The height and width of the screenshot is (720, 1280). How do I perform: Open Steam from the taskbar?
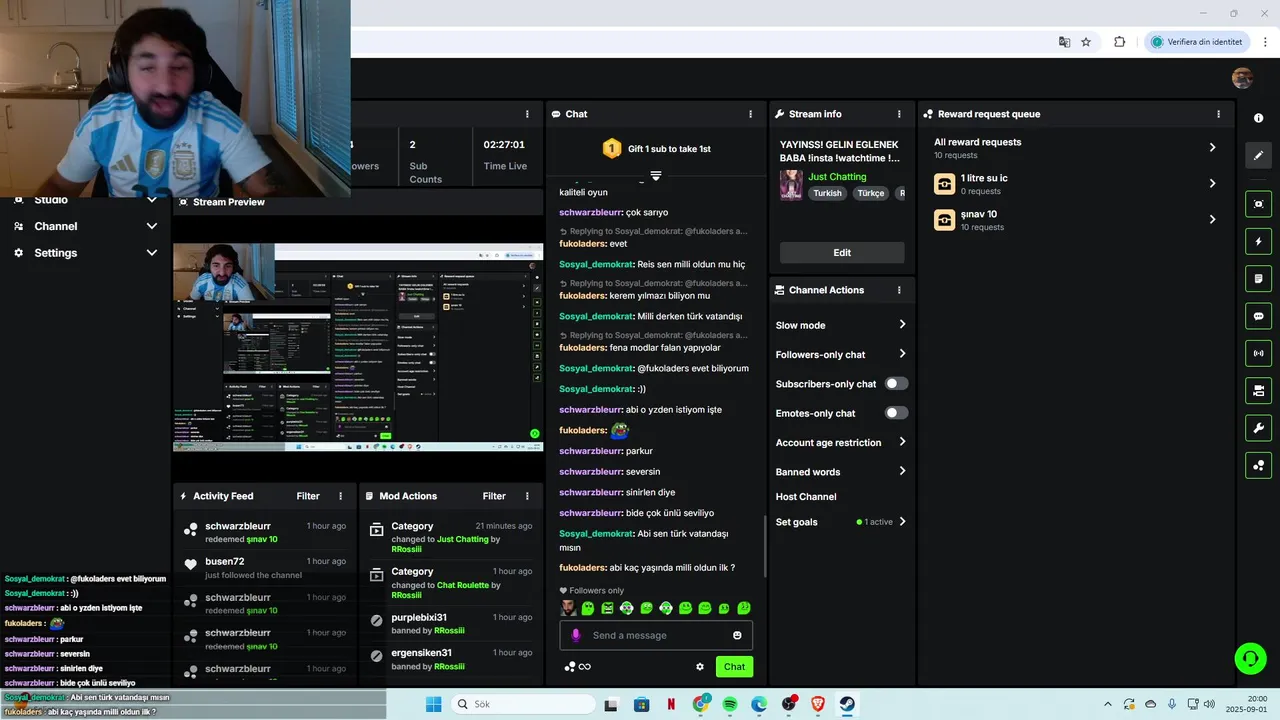click(x=847, y=704)
